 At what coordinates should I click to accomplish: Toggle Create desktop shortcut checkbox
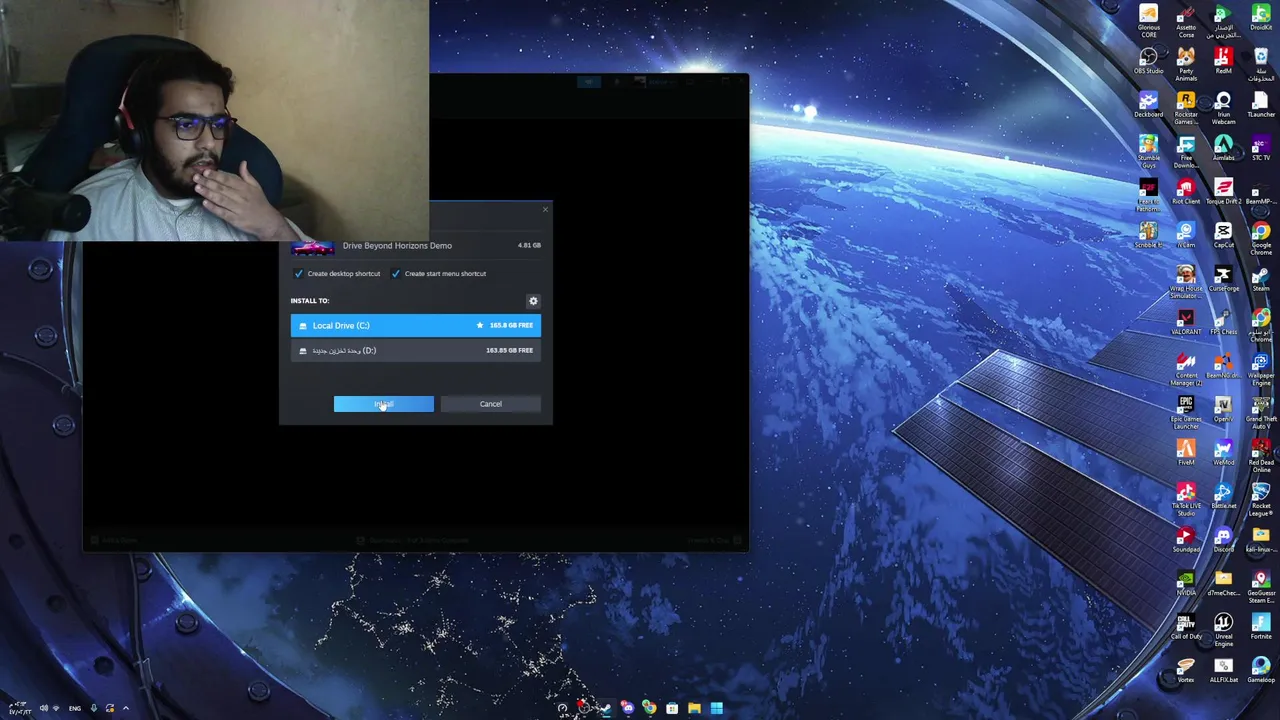coord(298,273)
